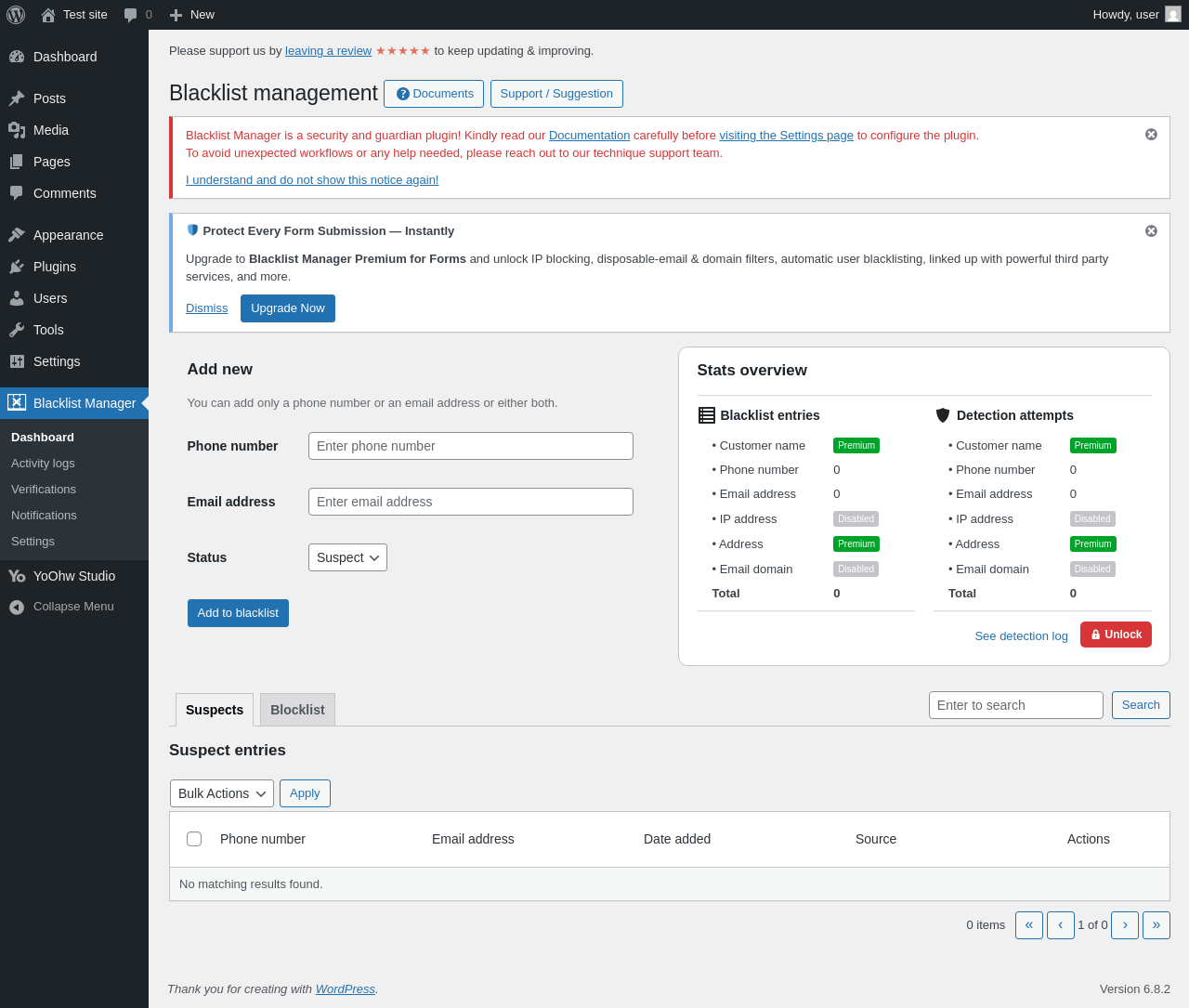
Task: Open Blacklist Manager Dashboard submenu item
Action: click(43, 437)
